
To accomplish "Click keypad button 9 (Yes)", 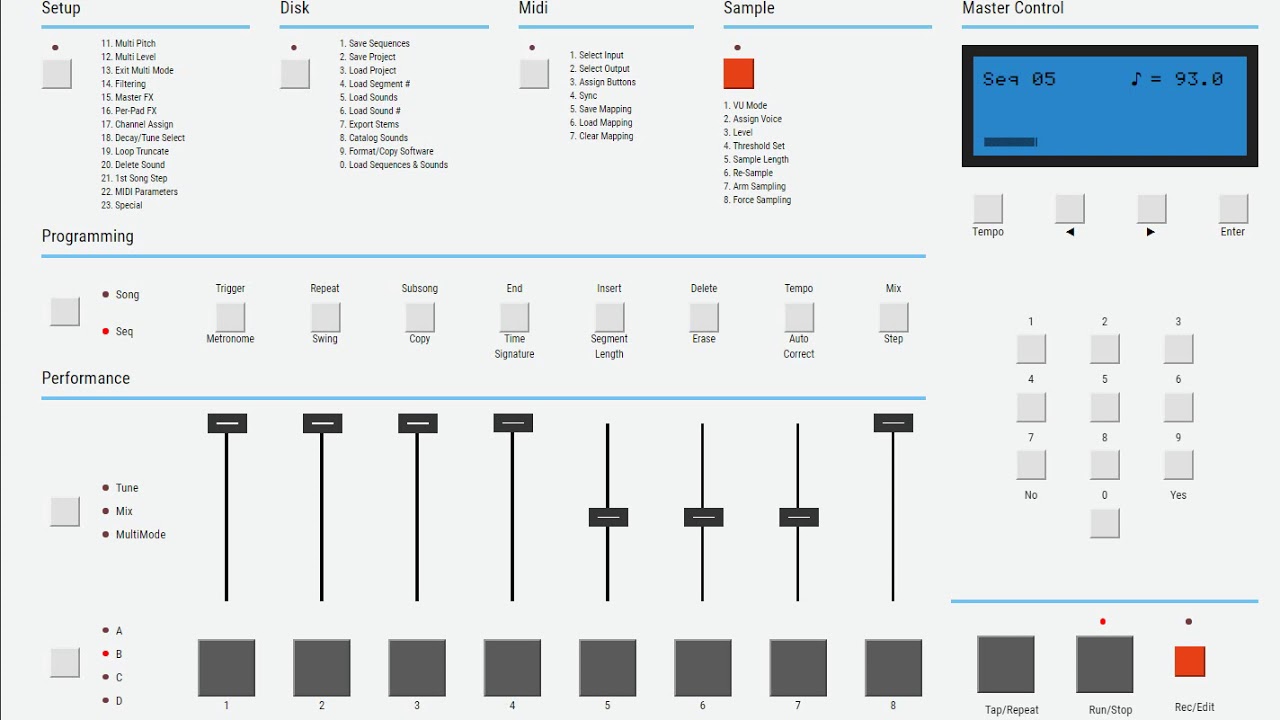I will pos(1179,465).
